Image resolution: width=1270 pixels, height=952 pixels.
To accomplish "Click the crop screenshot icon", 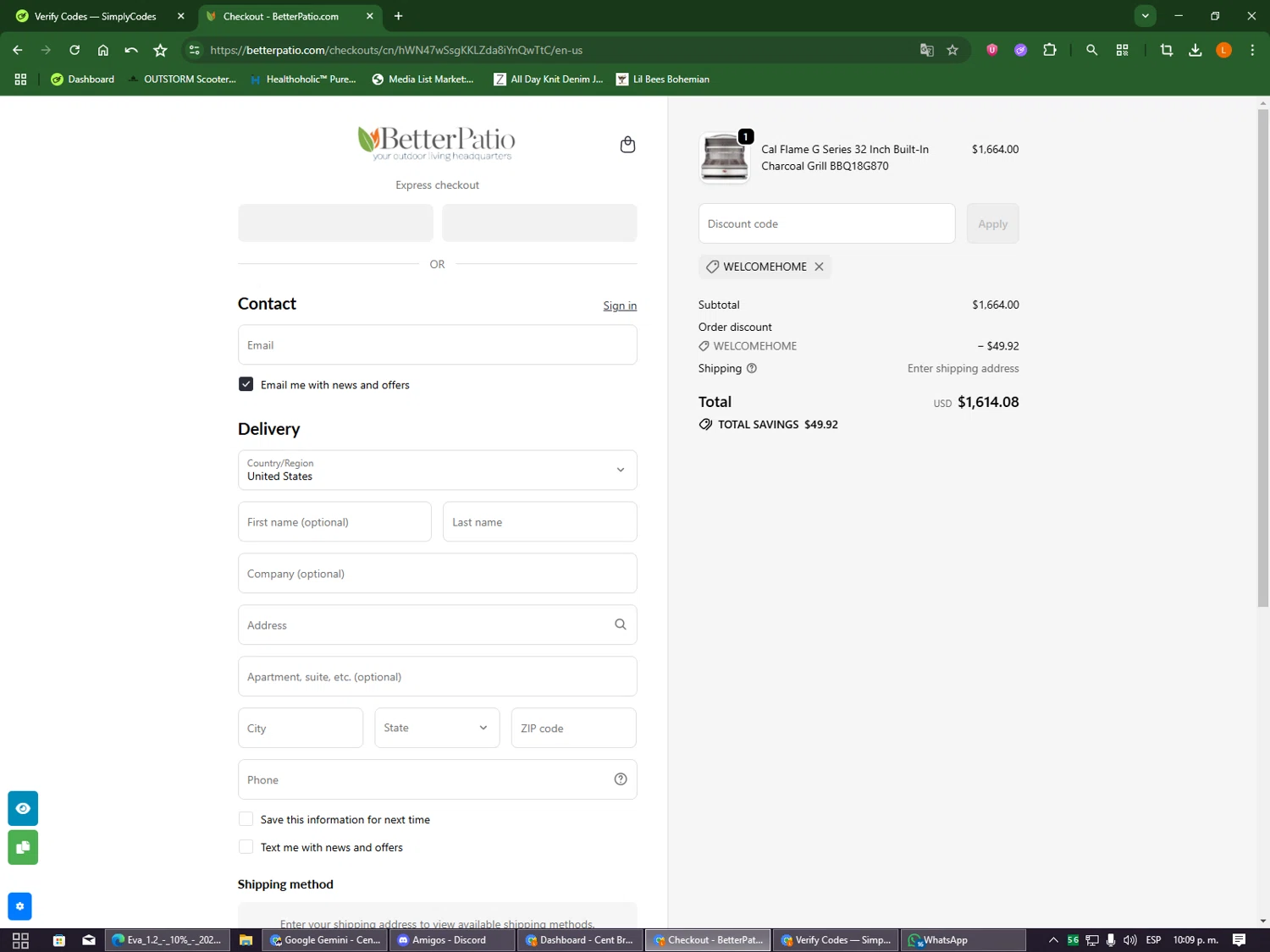I will click(x=1167, y=50).
